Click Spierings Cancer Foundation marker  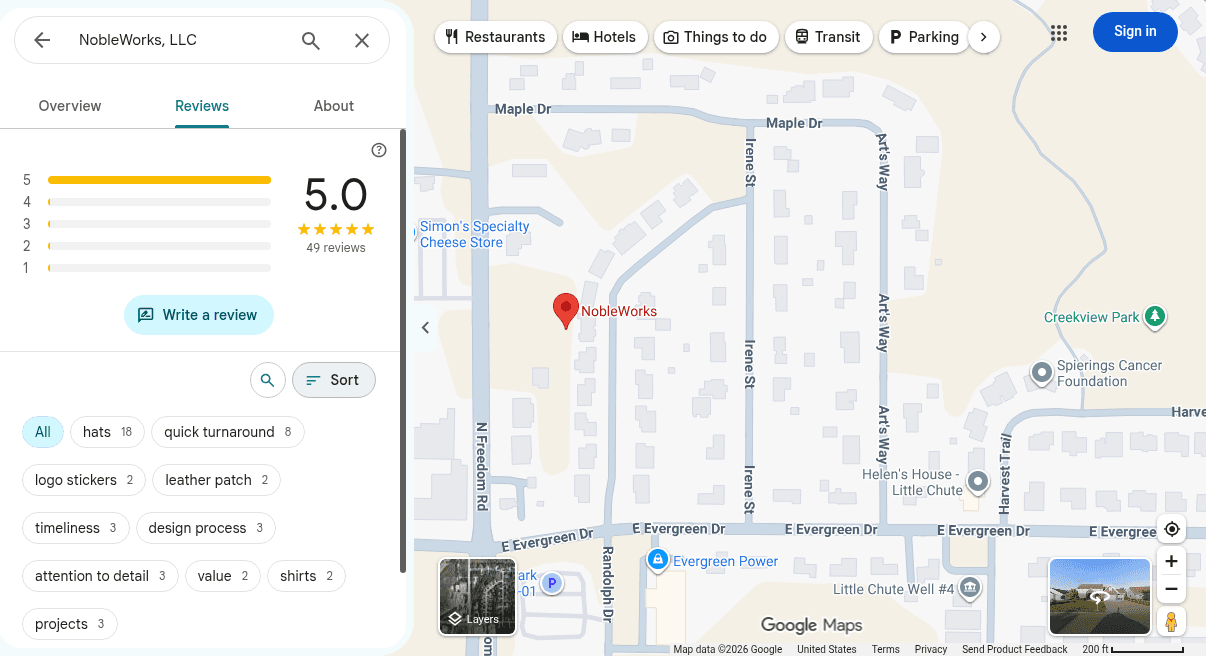click(x=1042, y=373)
